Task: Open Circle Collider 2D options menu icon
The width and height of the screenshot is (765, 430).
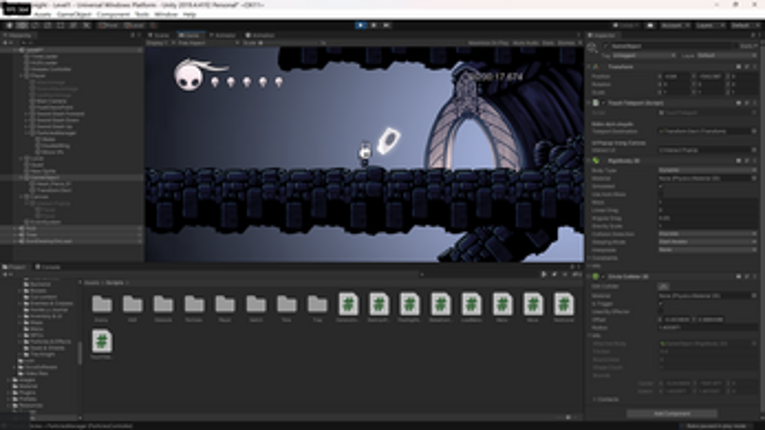Action: (x=754, y=276)
